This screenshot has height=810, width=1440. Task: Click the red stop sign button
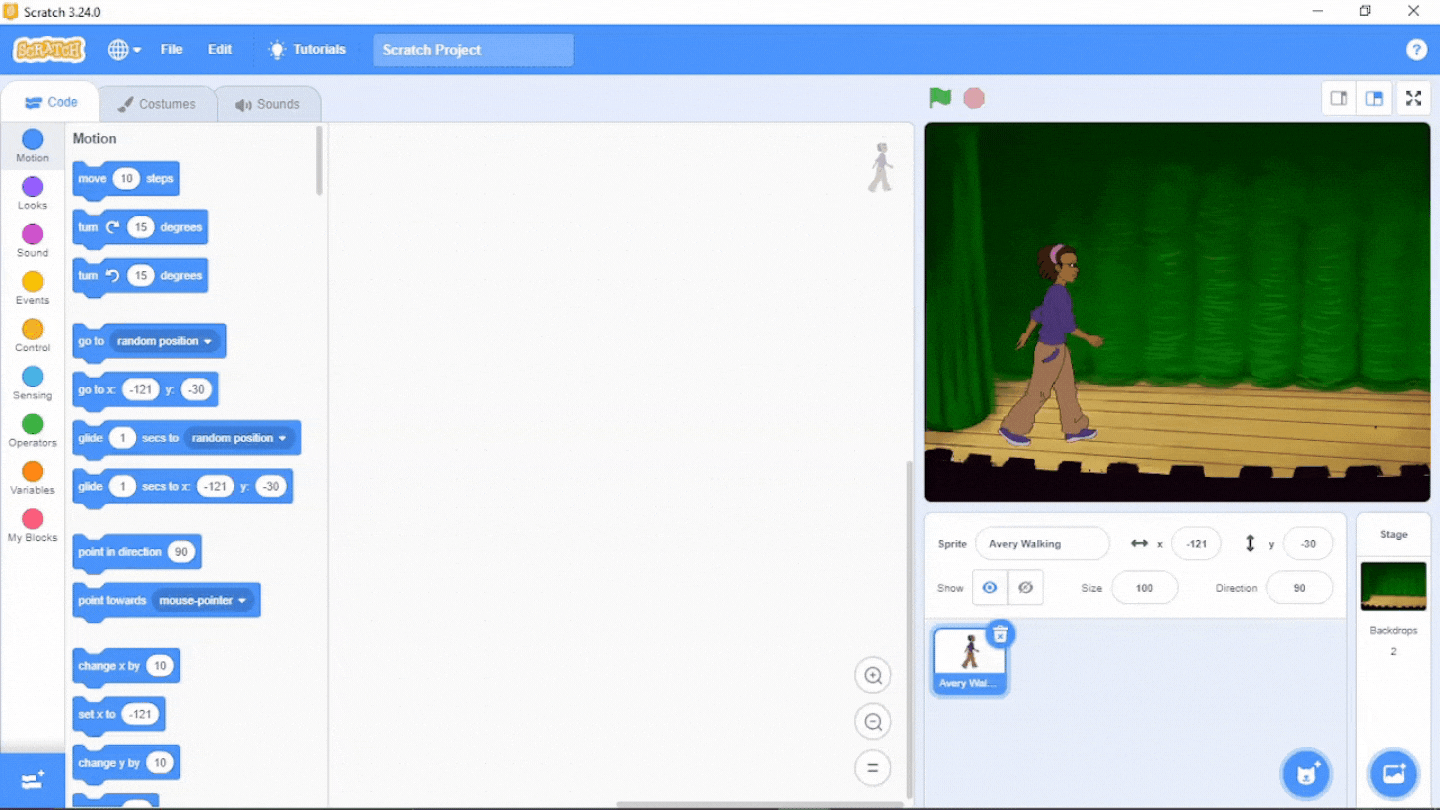coord(974,98)
